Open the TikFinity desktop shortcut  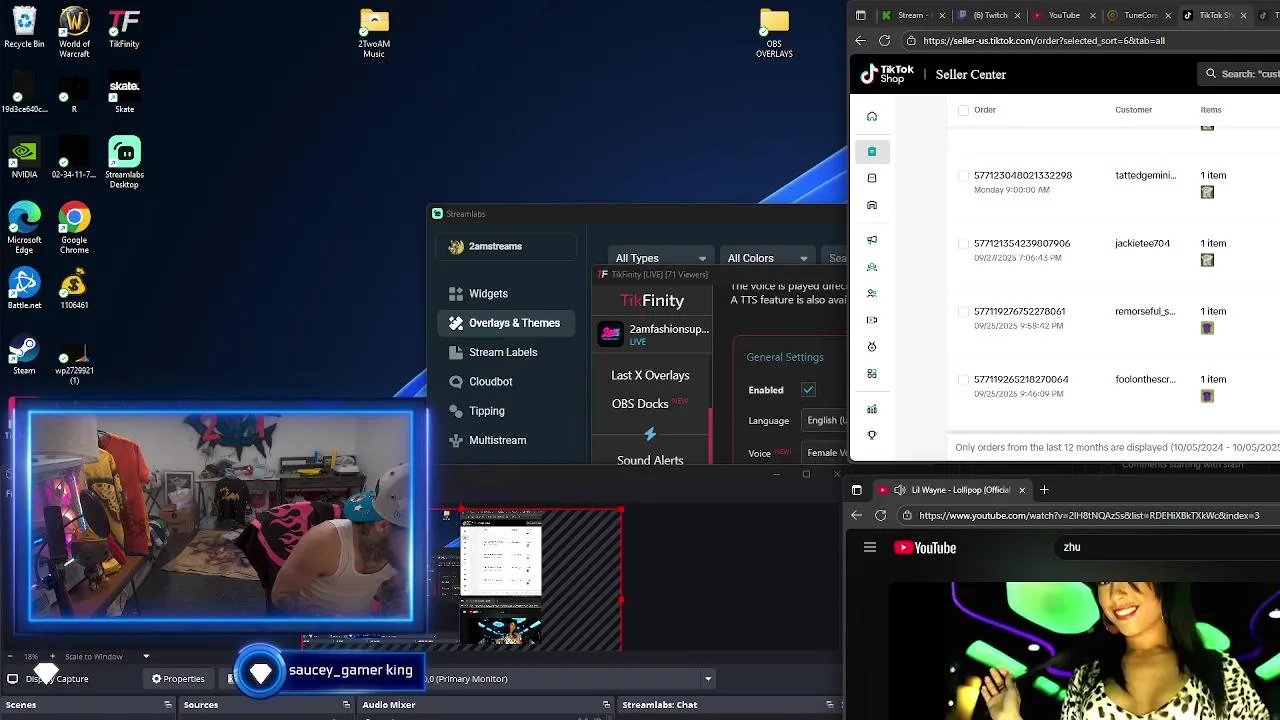click(124, 28)
